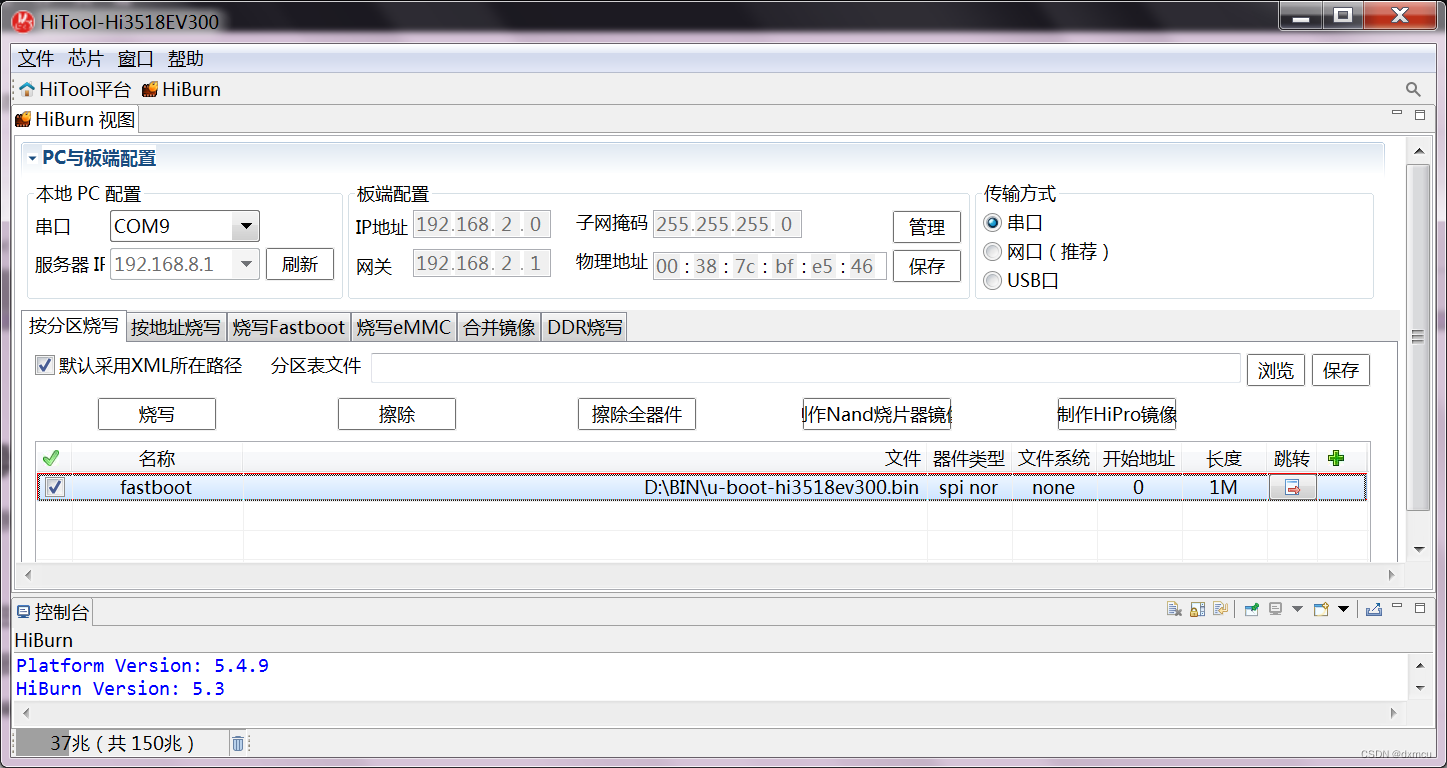Select USB口 transfer mode
Viewport: 1447px width, 768px height.
coord(992,281)
